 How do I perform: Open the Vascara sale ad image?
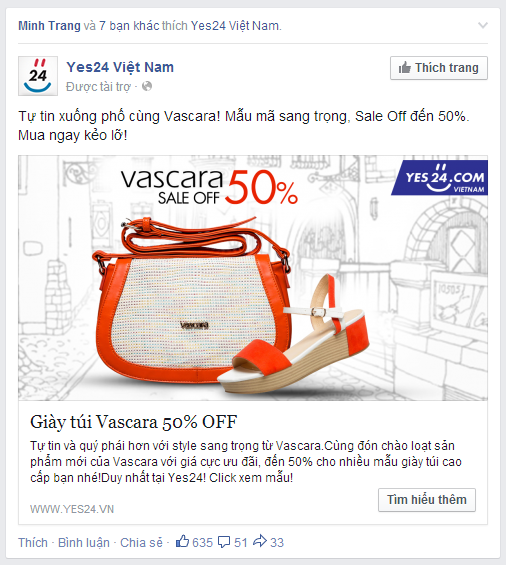[x=253, y=278]
